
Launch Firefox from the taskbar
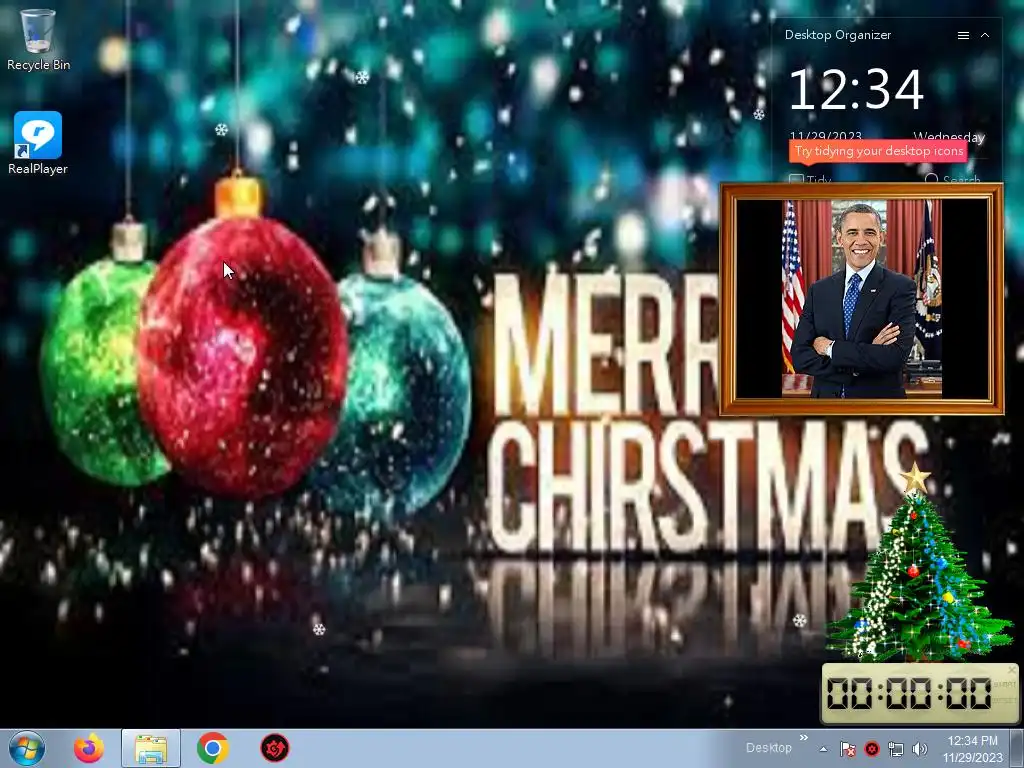89,748
